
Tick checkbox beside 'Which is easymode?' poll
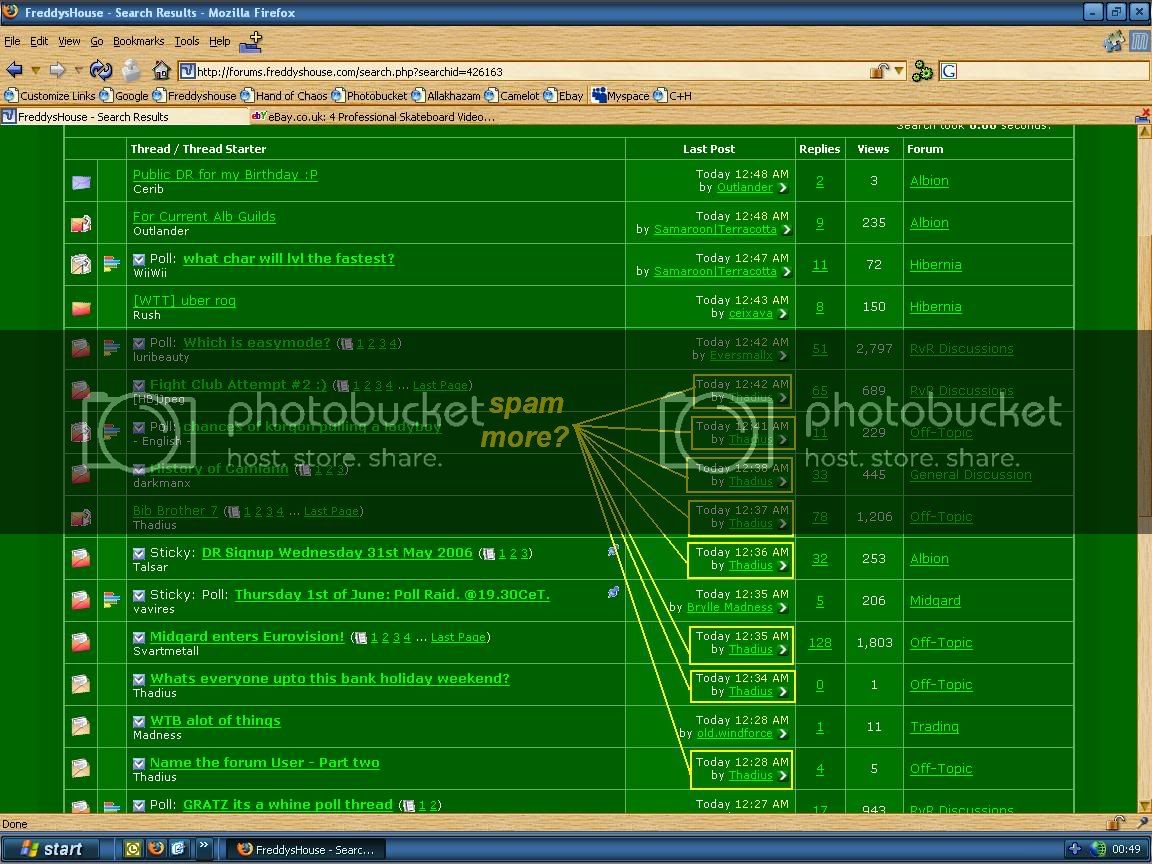pos(139,343)
